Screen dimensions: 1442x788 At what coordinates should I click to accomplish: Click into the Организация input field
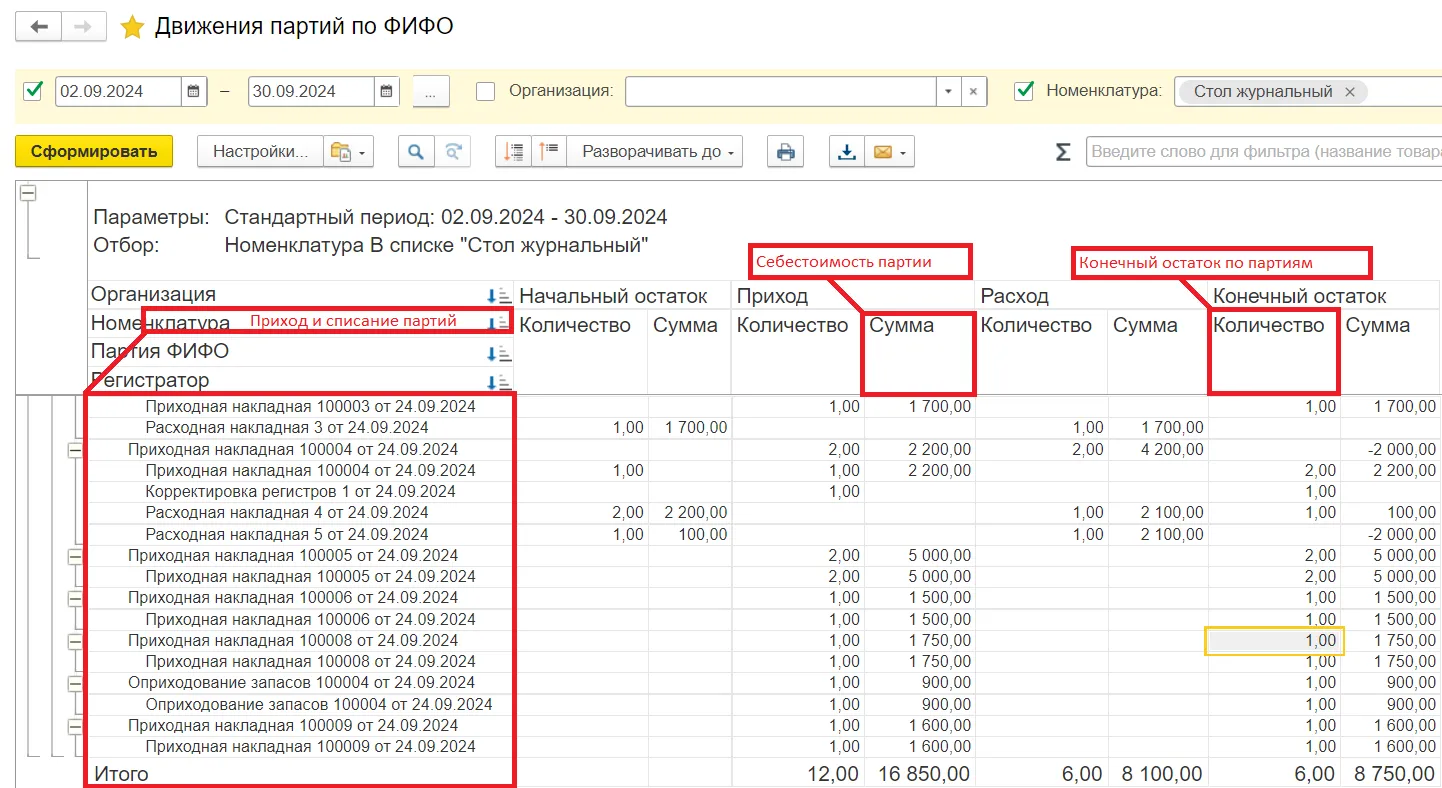781,91
